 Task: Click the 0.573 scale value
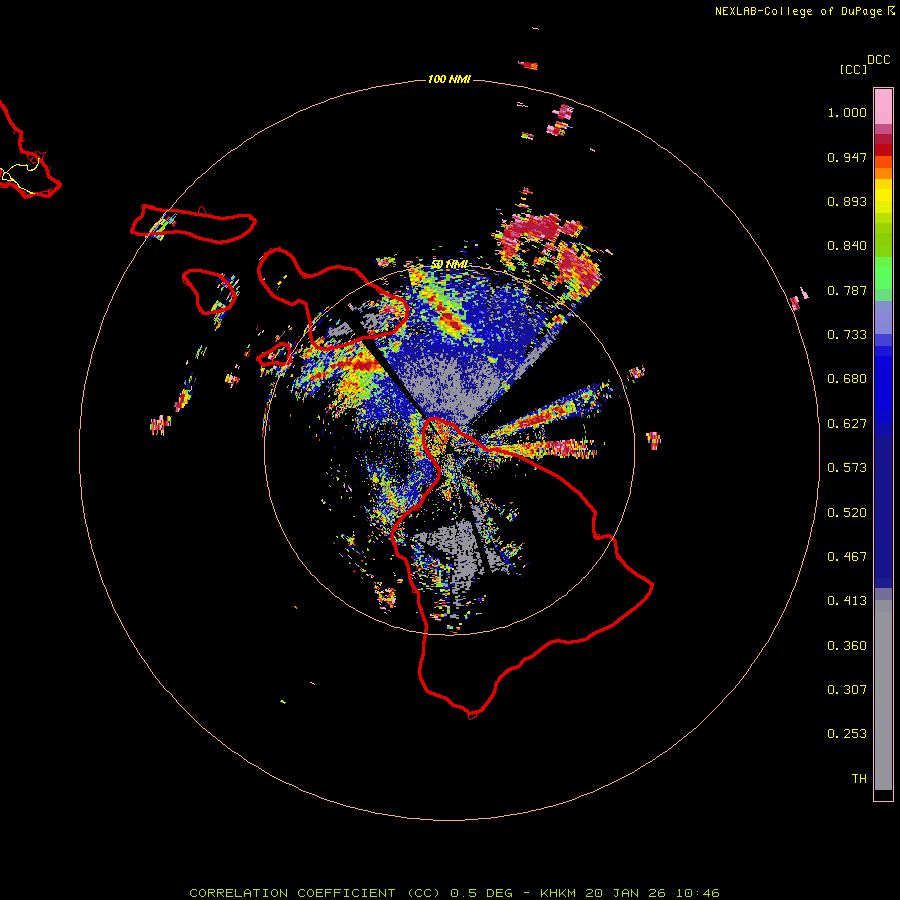point(847,468)
